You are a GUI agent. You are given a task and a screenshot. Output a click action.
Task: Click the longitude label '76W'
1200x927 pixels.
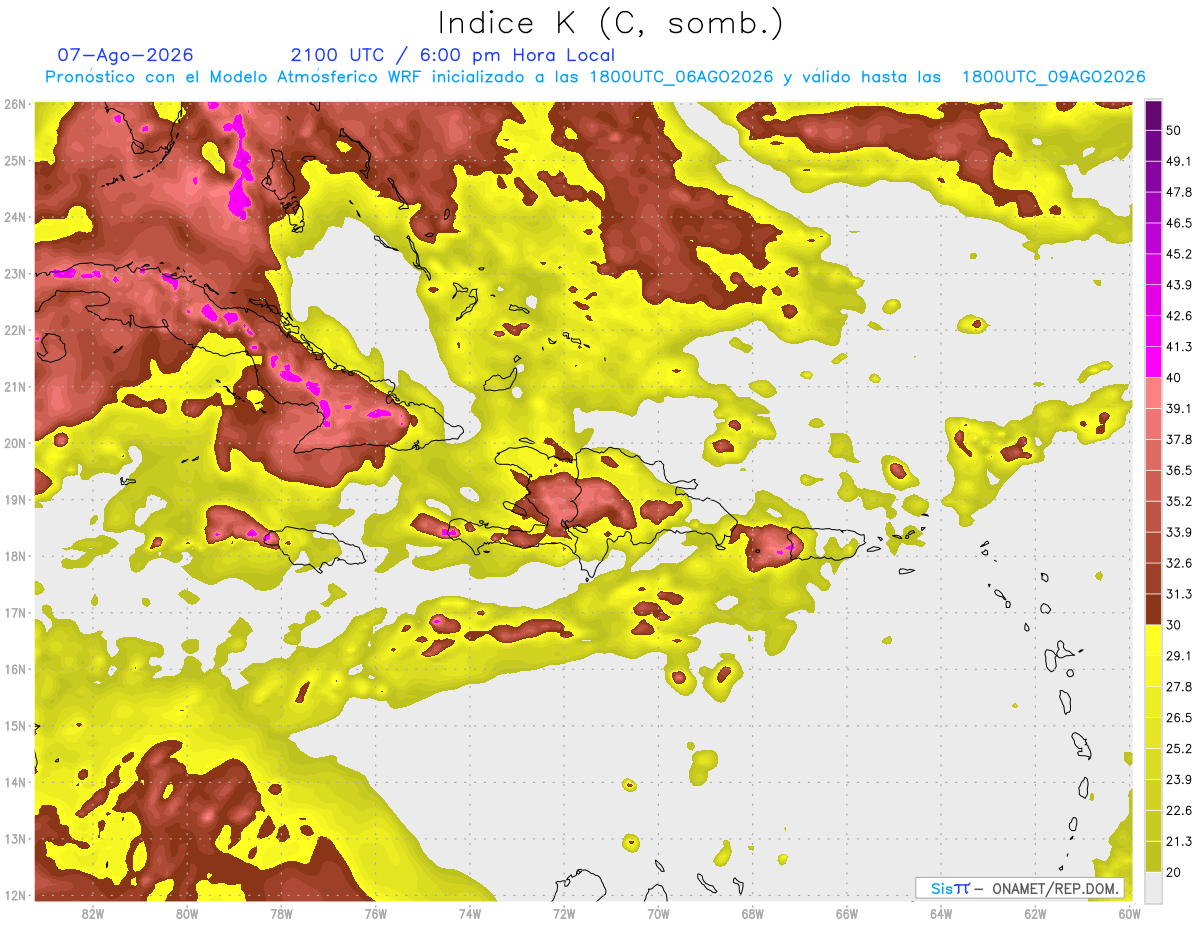375,913
